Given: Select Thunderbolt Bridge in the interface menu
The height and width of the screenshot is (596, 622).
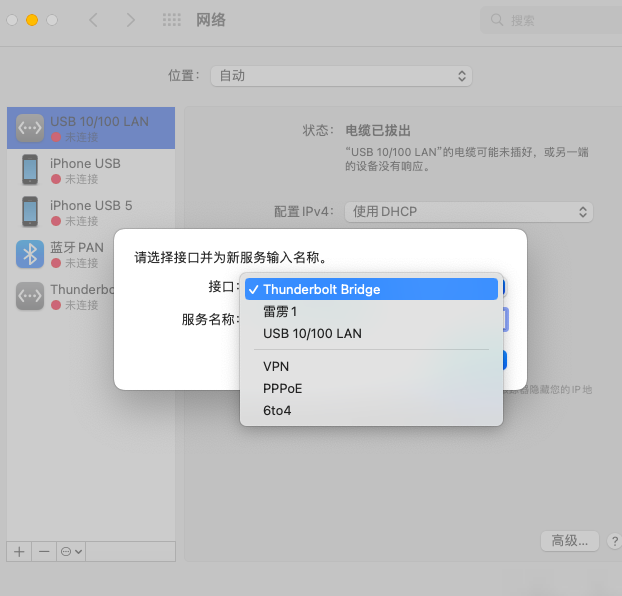Looking at the screenshot, I should pos(371,289).
